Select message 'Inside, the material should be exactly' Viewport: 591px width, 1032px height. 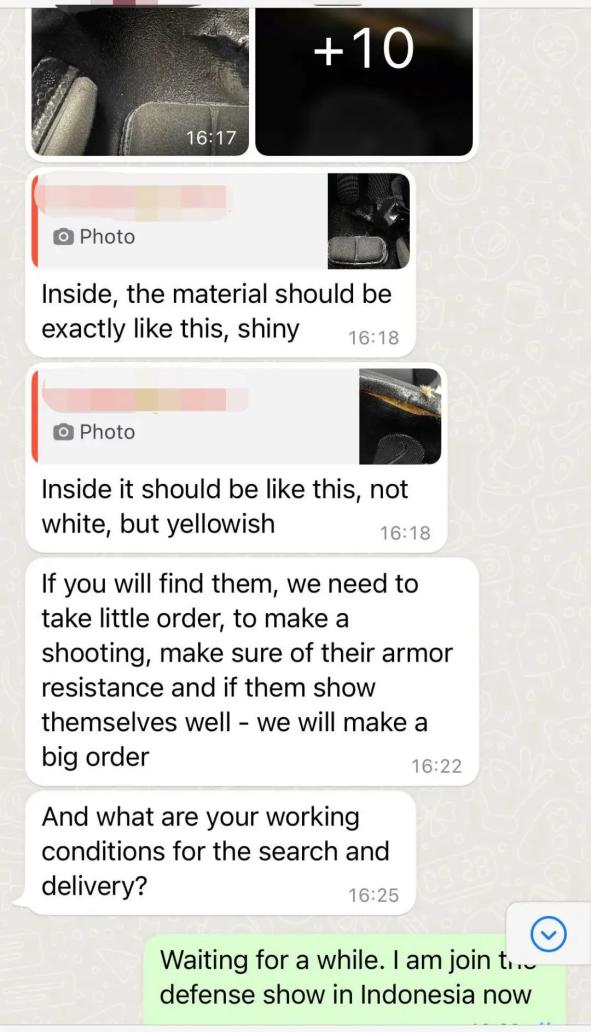click(x=217, y=311)
